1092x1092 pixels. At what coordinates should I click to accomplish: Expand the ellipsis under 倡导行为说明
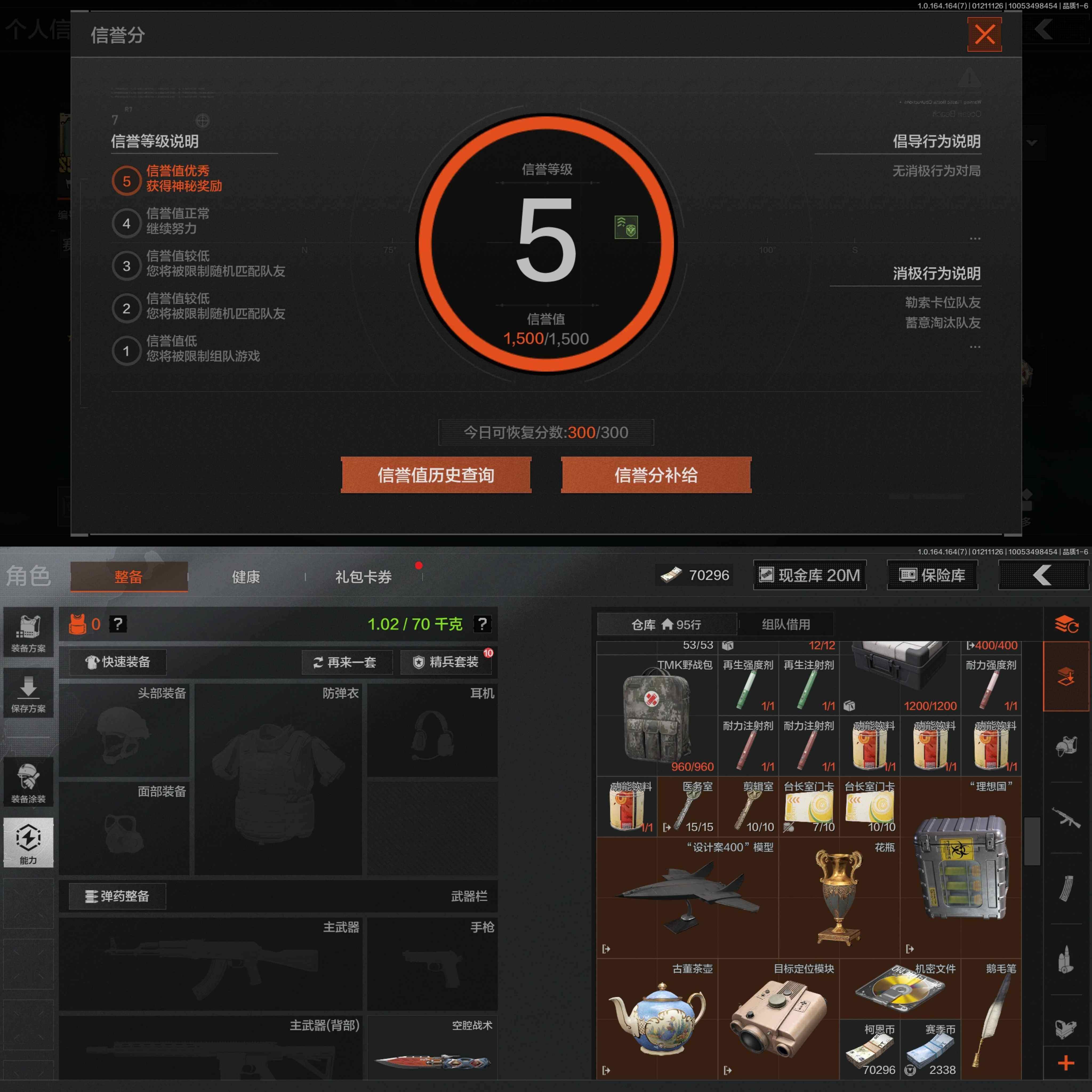tap(975, 239)
